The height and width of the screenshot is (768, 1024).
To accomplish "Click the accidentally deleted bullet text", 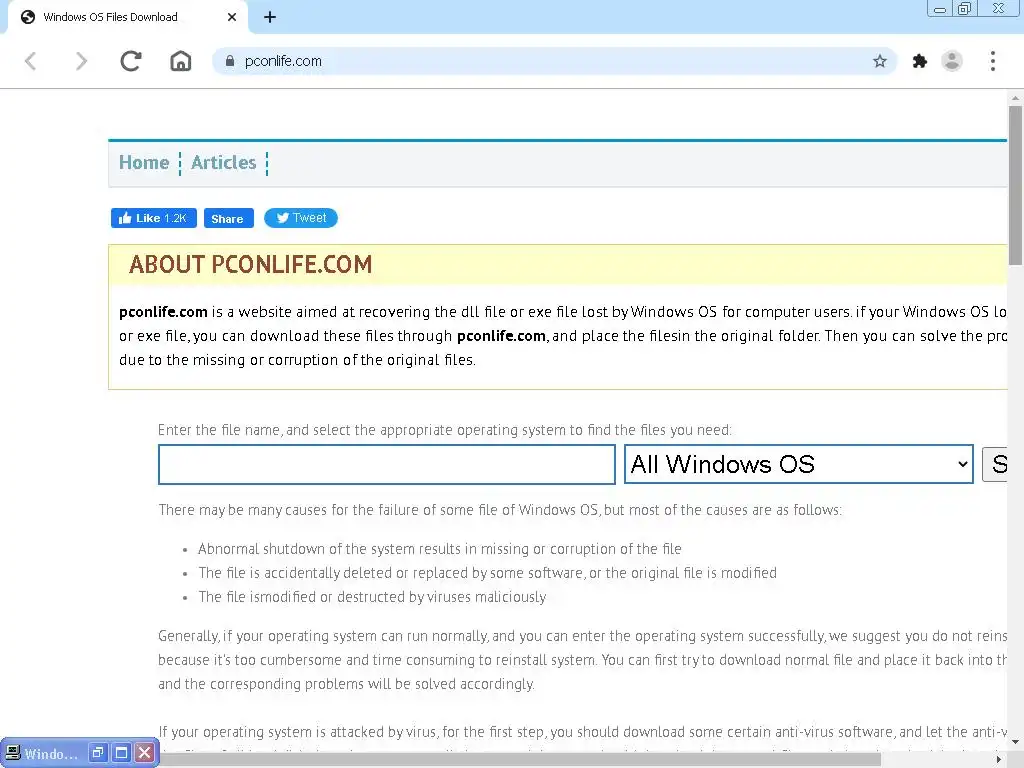I will (x=487, y=573).
